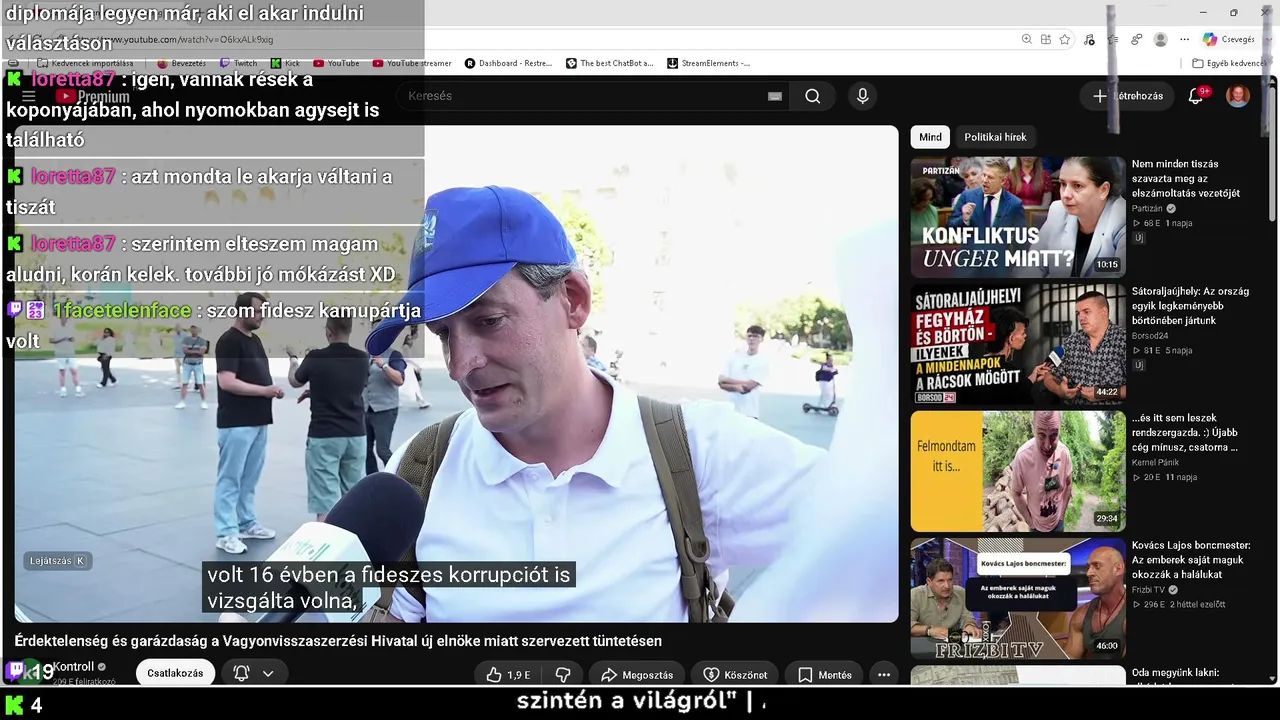Open the browser profile icon
This screenshot has height=720, width=1280.
pos(1160,39)
